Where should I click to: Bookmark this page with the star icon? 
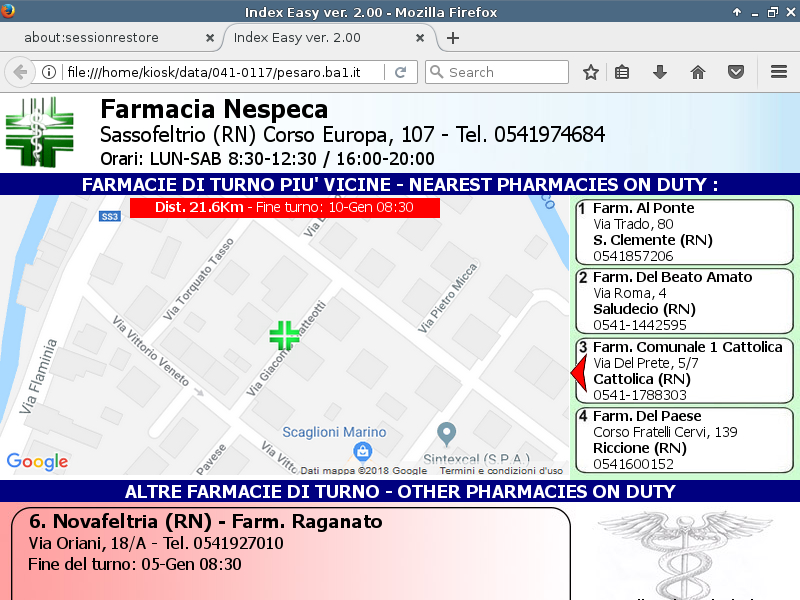[x=591, y=72]
